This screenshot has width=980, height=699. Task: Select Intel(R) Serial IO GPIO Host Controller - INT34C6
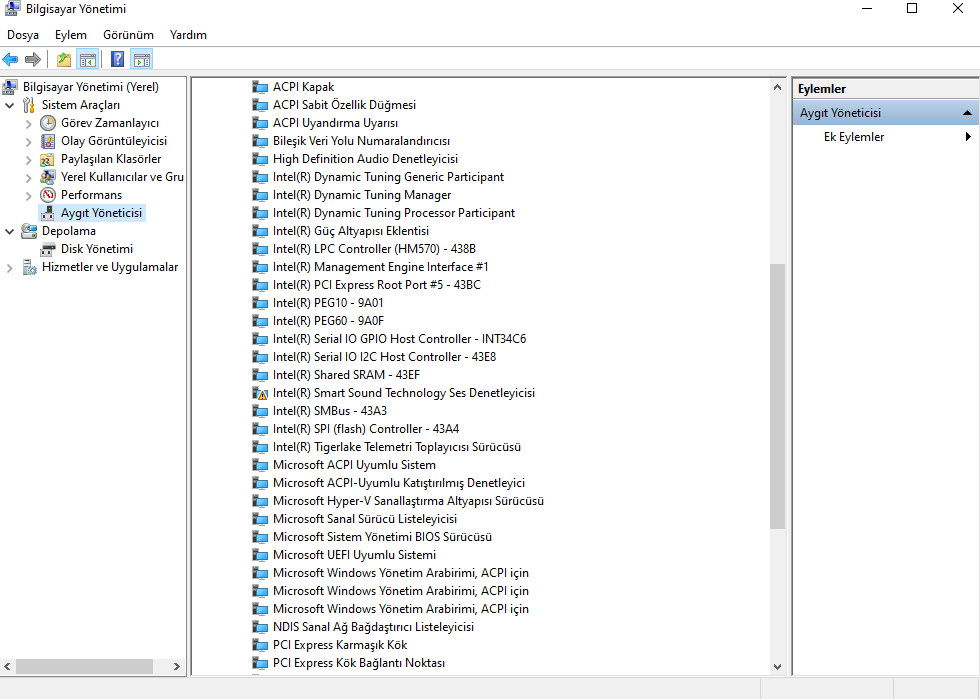pyautogui.click(x=399, y=339)
